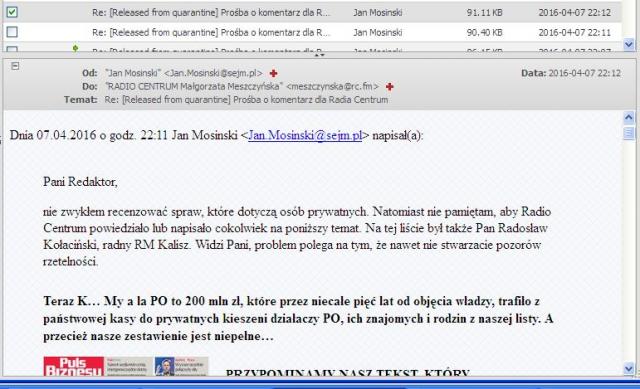Open the checked Re: [Released from quarantine] message
640x389 pixels.
[211, 13]
